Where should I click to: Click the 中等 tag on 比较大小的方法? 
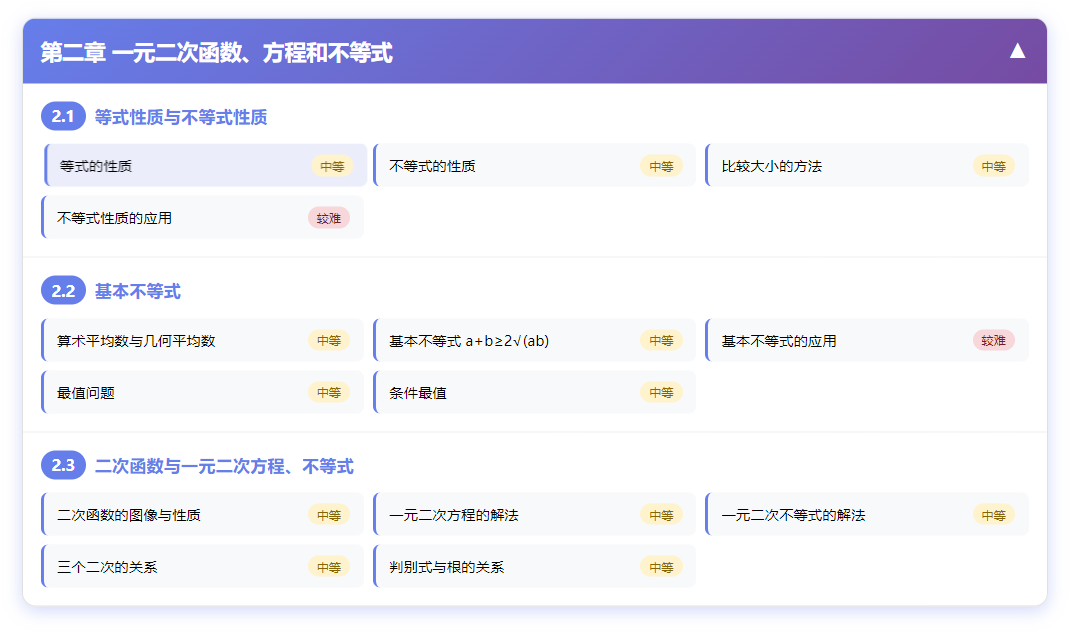pyautogui.click(x=993, y=166)
